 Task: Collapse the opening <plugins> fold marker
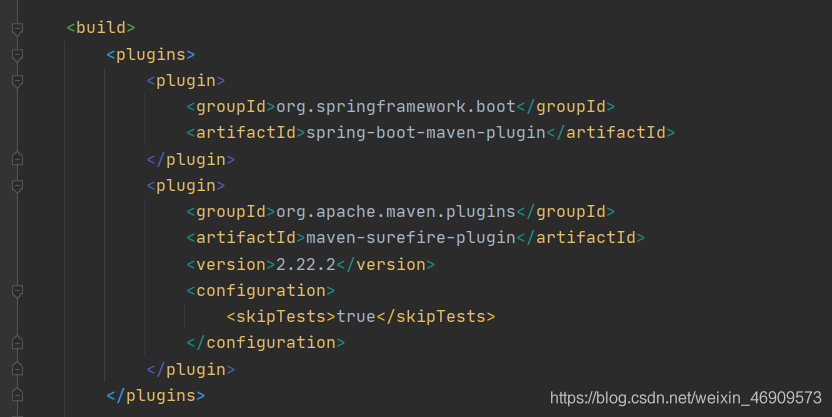coord(17,55)
